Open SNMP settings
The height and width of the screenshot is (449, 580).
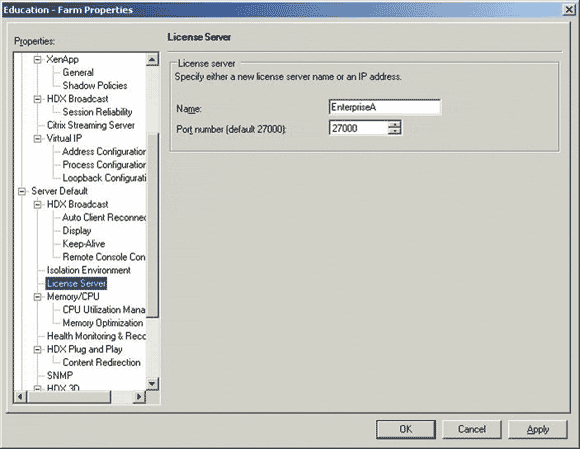click(x=60, y=376)
